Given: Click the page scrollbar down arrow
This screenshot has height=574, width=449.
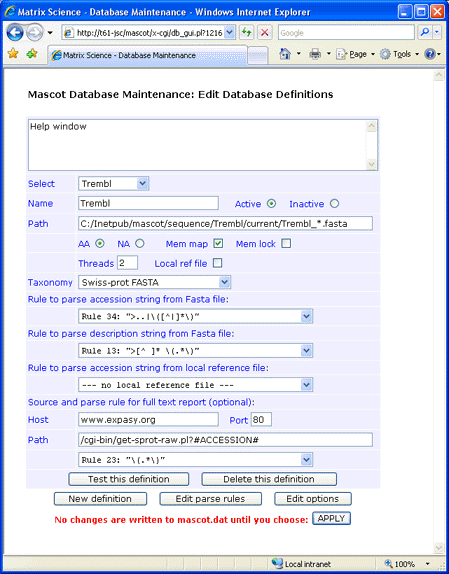Looking at the screenshot, I should point(438,548).
